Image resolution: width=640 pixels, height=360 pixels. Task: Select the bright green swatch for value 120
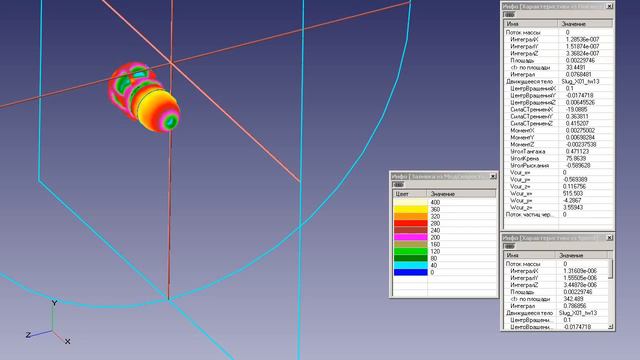click(411, 251)
